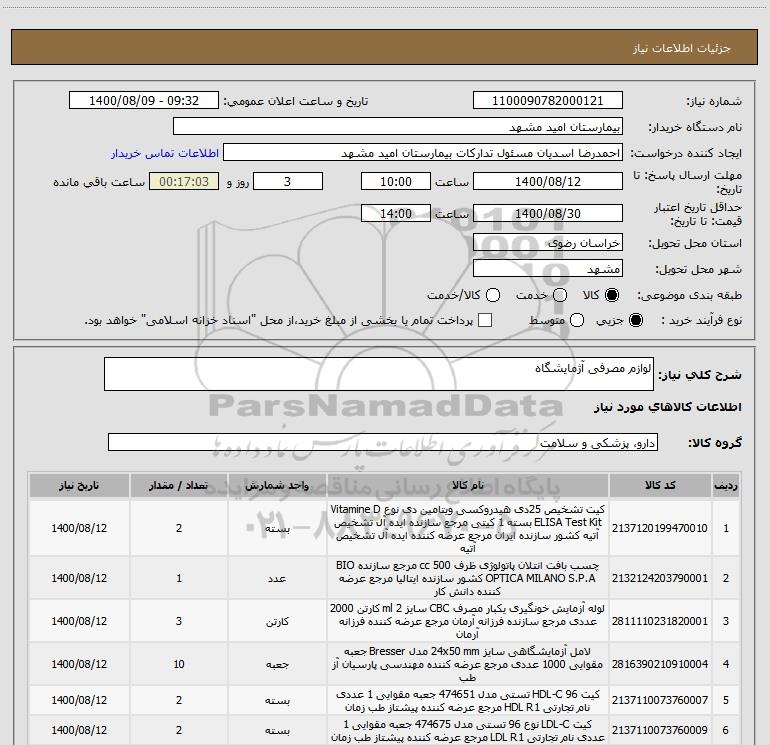This screenshot has height=745, width=770.
Task: Select the جزیی purchase type radio
Action: pyautogui.click(x=635, y=320)
